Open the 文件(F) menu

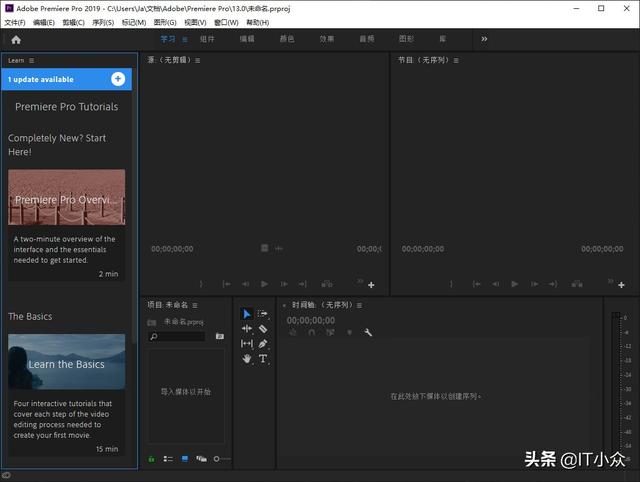[x=15, y=22]
